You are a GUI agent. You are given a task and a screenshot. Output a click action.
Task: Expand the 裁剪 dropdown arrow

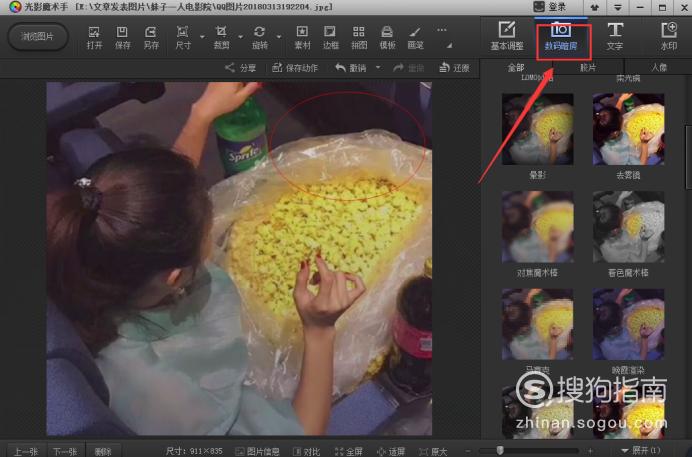tap(241, 37)
